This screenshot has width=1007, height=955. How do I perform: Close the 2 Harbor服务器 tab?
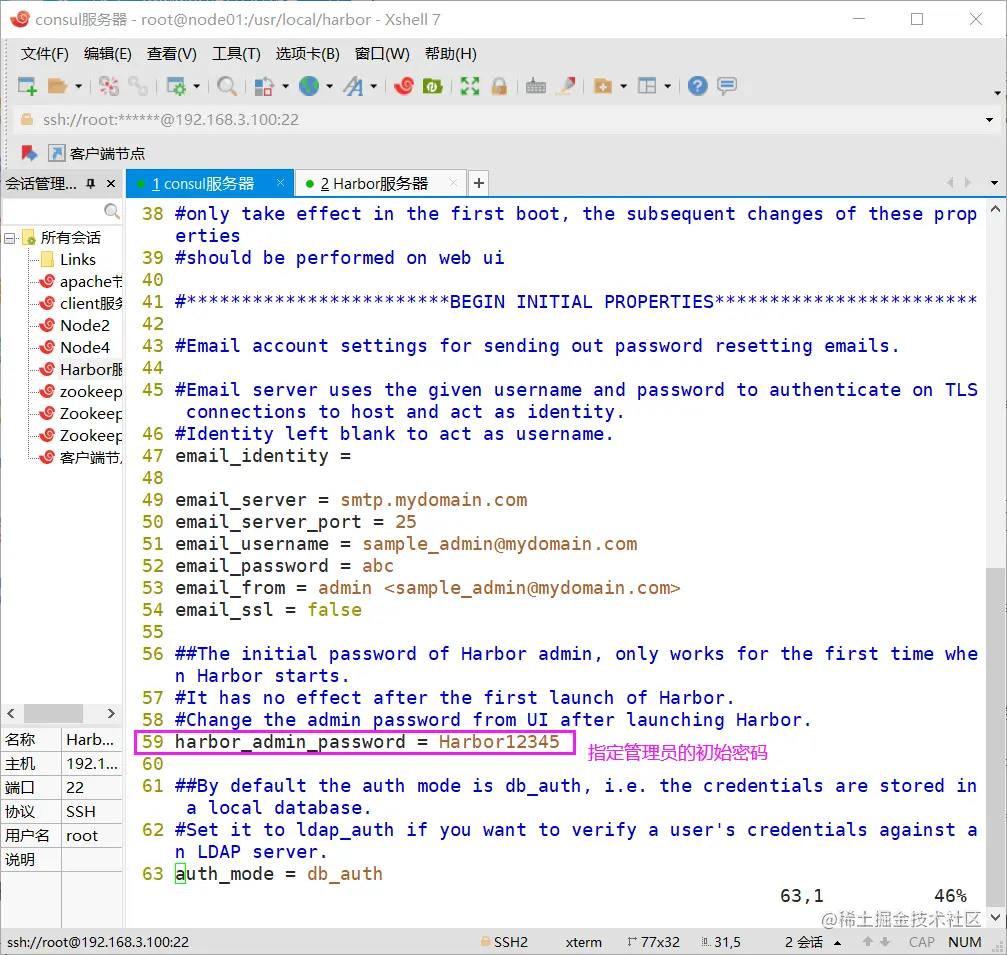453,183
